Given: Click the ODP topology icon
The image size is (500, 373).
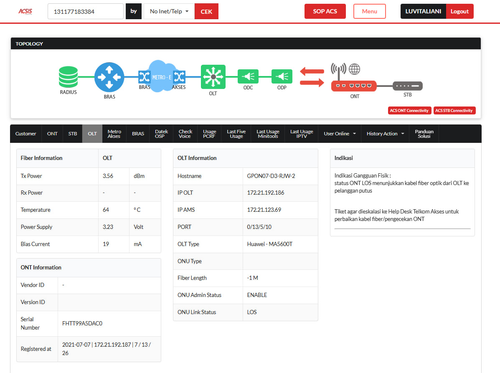Looking at the screenshot, I should click(x=282, y=77).
